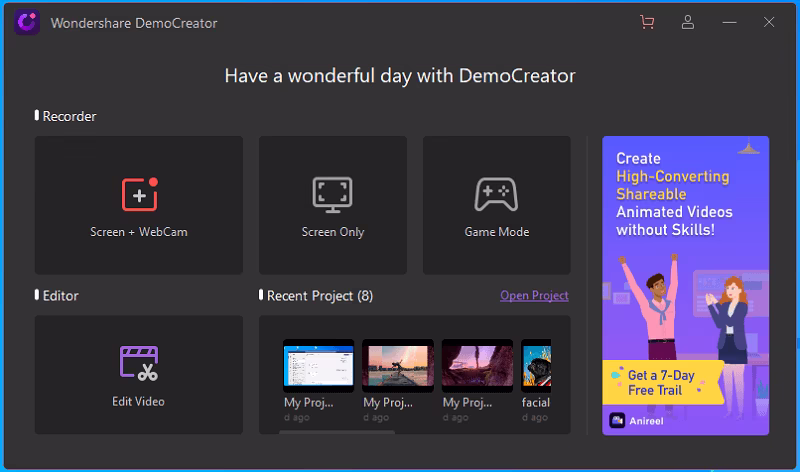Click the DemoCreator logo icon
The height and width of the screenshot is (472, 800).
coord(27,22)
